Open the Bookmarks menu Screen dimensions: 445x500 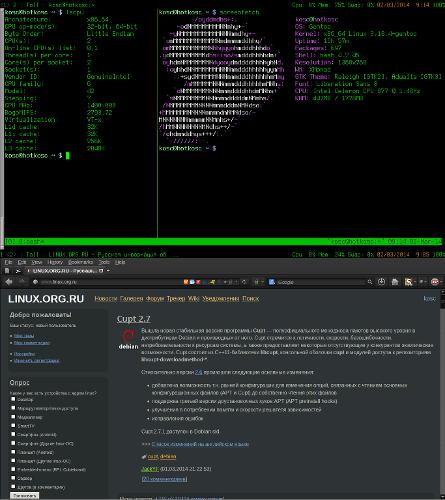[81, 262]
